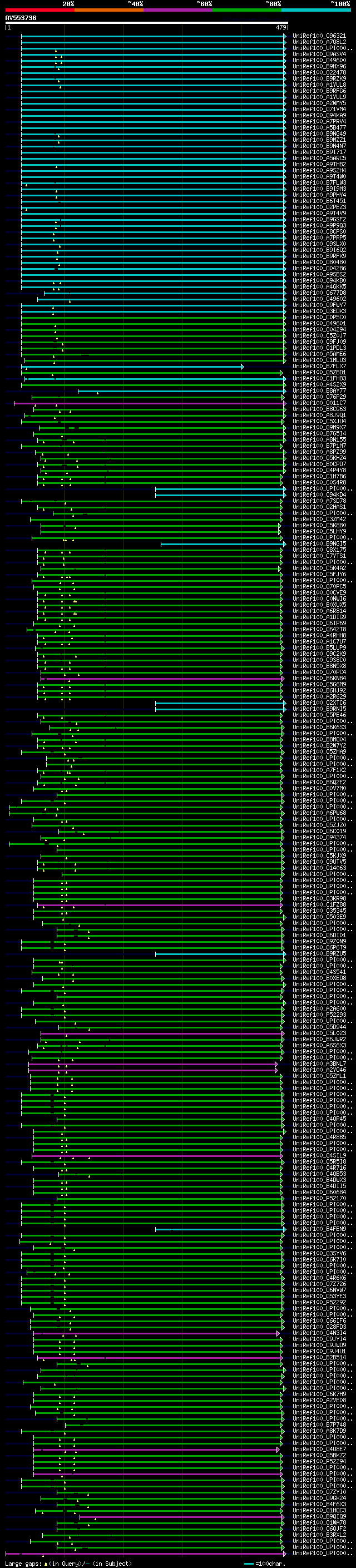Select hit label UniRef100_Q677D8
The width and height of the screenshot is (356, 1568).
(x=319, y=293)
